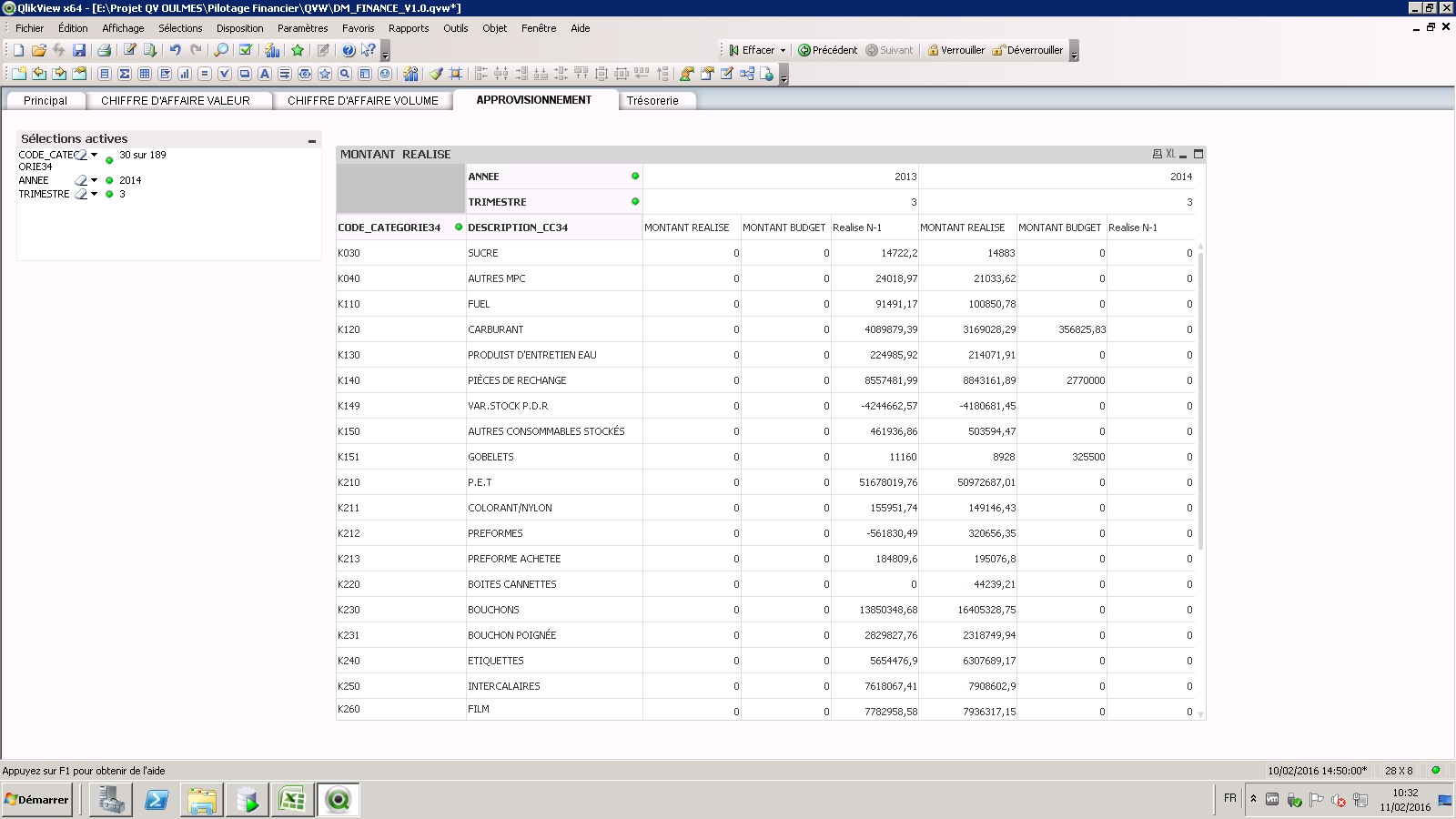Click the eraser next to ANNEE selection

point(81,180)
